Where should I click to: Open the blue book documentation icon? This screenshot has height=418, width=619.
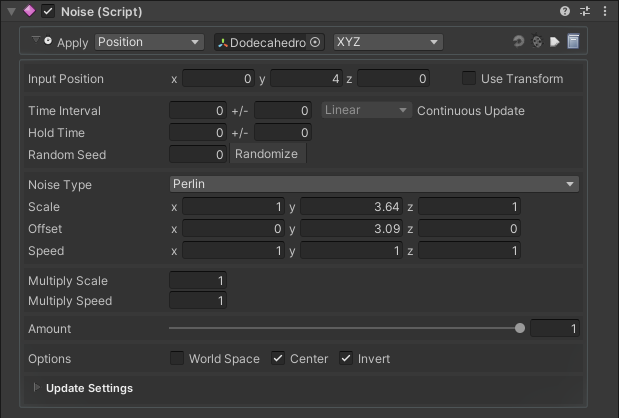(x=573, y=41)
